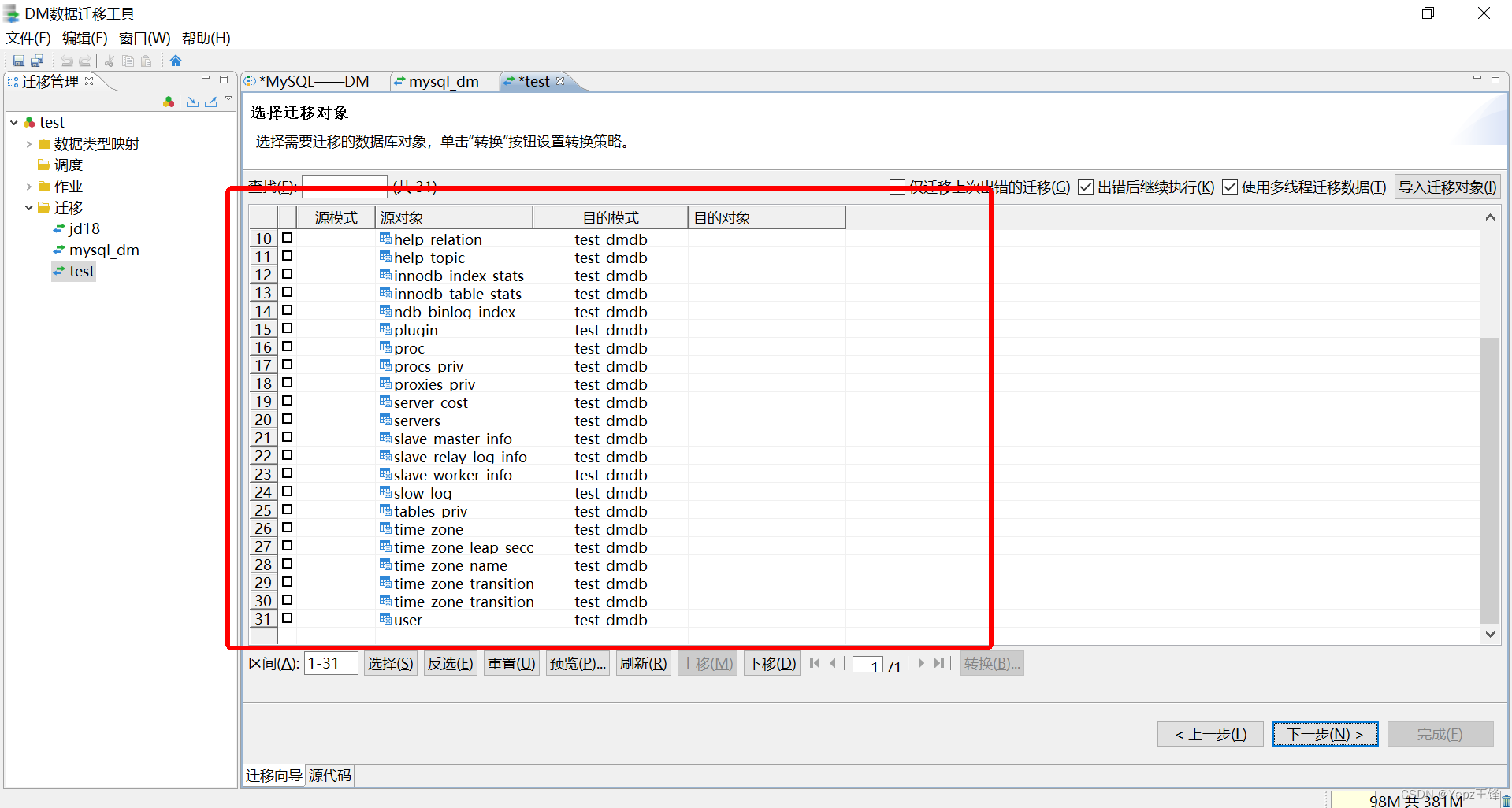
Task: Go to next page arrow icon
Action: (921, 663)
